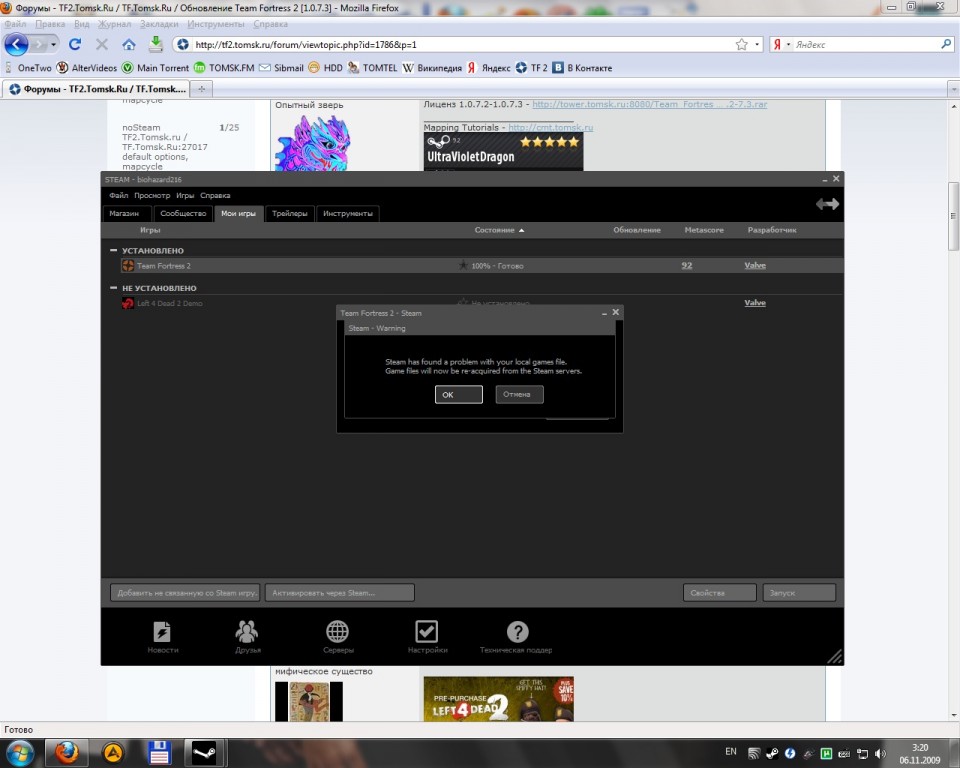Sort by the Metascore column header

coord(704,230)
